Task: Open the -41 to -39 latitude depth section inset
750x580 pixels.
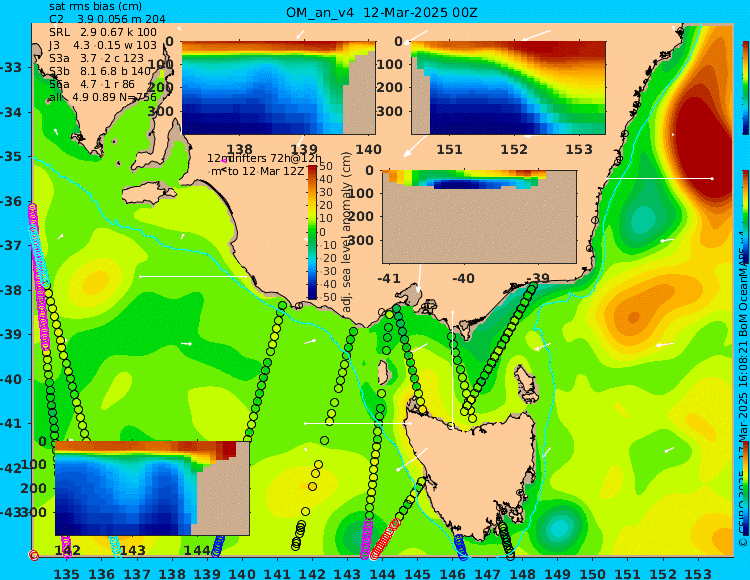Action: tap(479, 217)
